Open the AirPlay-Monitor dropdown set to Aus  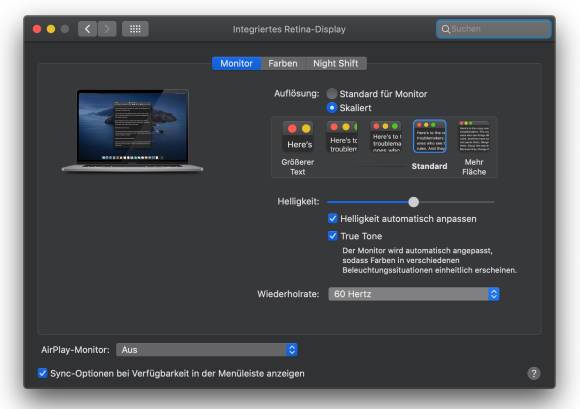[207, 349]
